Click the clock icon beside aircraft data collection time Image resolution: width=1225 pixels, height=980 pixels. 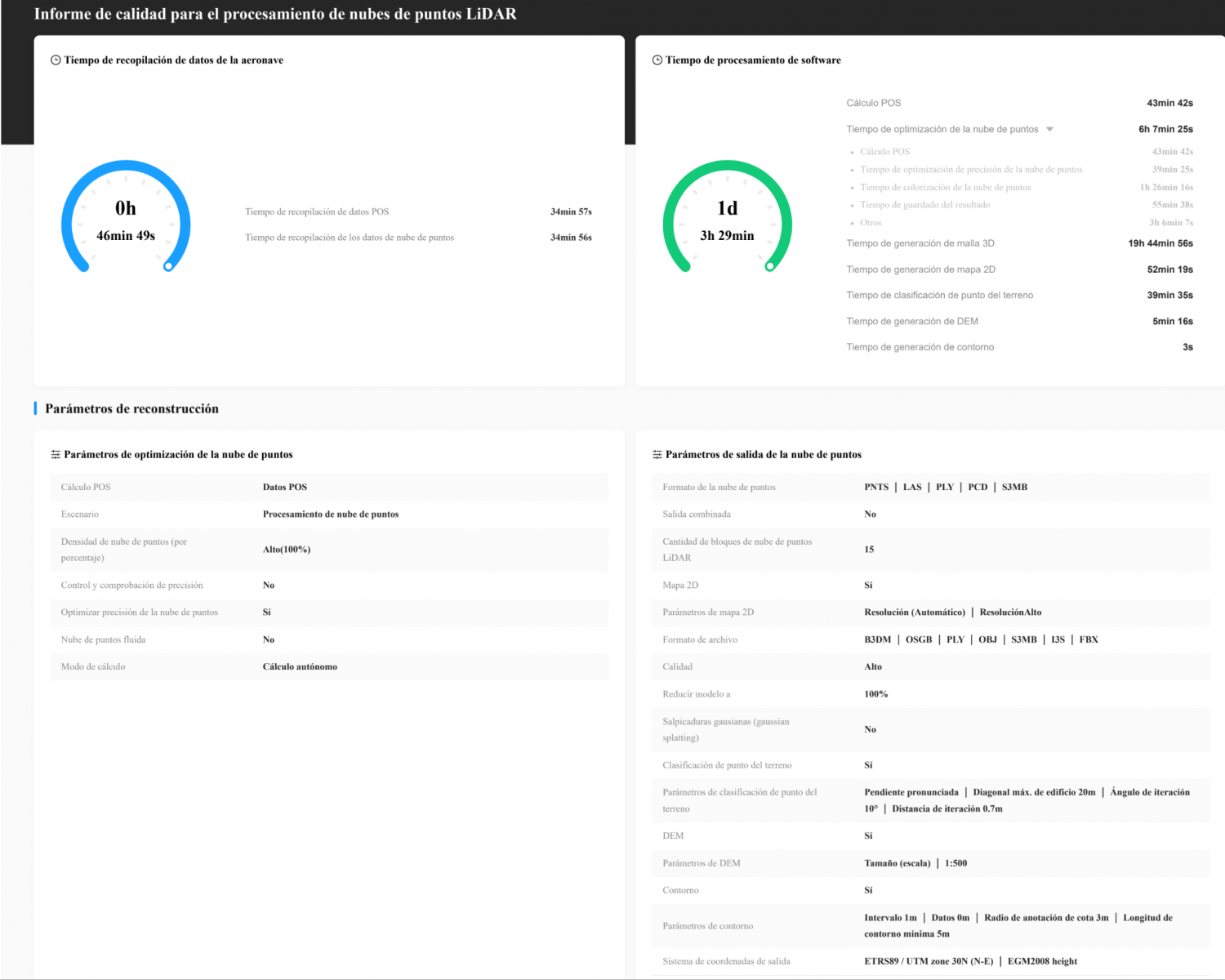click(x=56, y=60)
